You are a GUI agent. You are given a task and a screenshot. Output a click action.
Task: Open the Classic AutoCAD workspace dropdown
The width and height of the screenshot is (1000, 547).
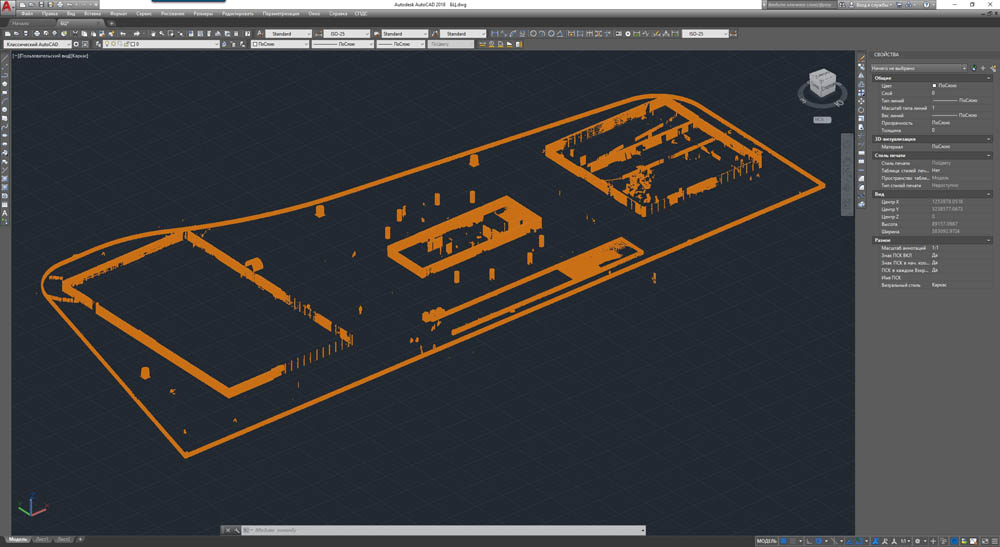pos(36,44)
